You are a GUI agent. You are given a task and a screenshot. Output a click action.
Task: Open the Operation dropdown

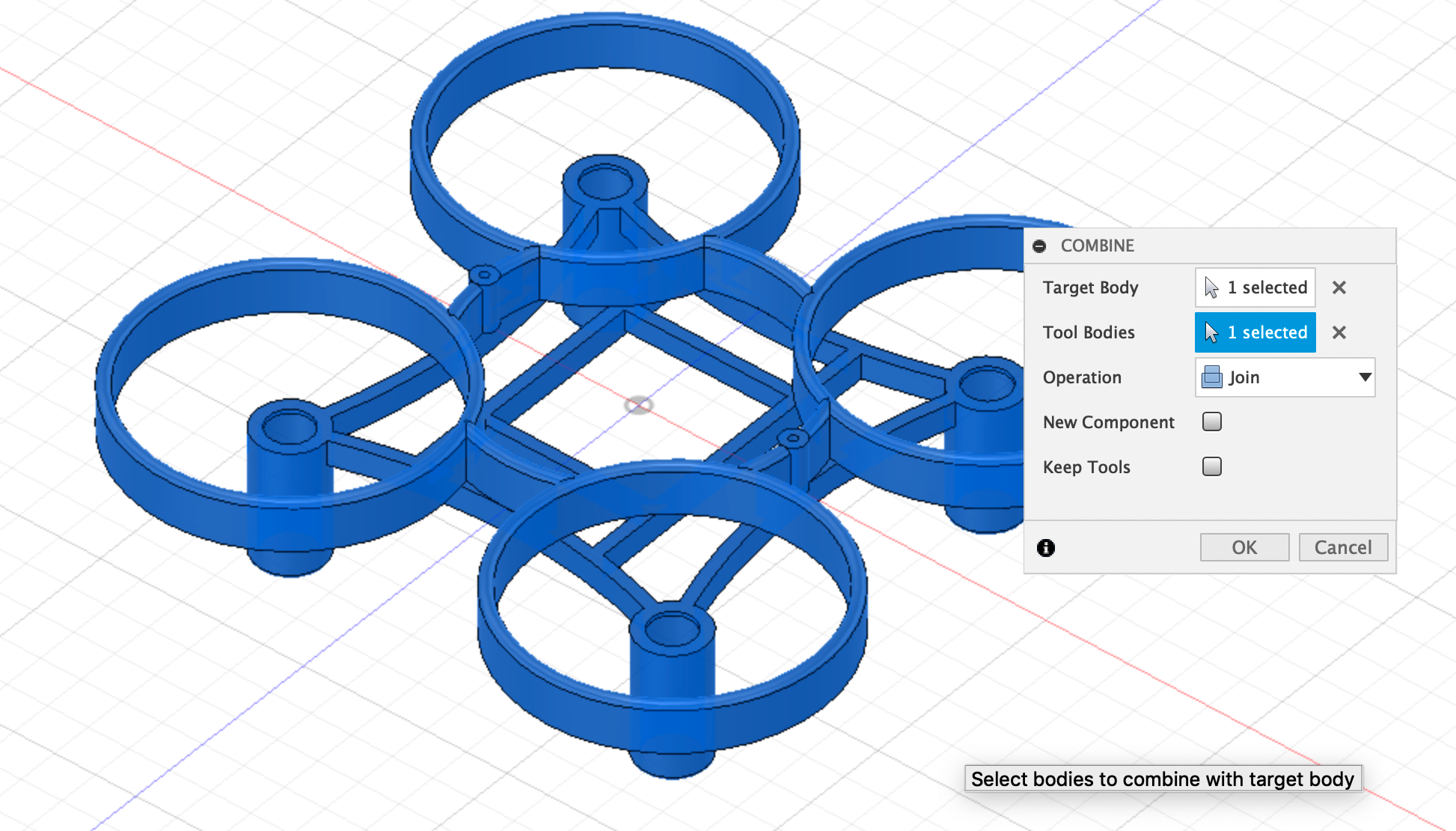(1285, 377)
